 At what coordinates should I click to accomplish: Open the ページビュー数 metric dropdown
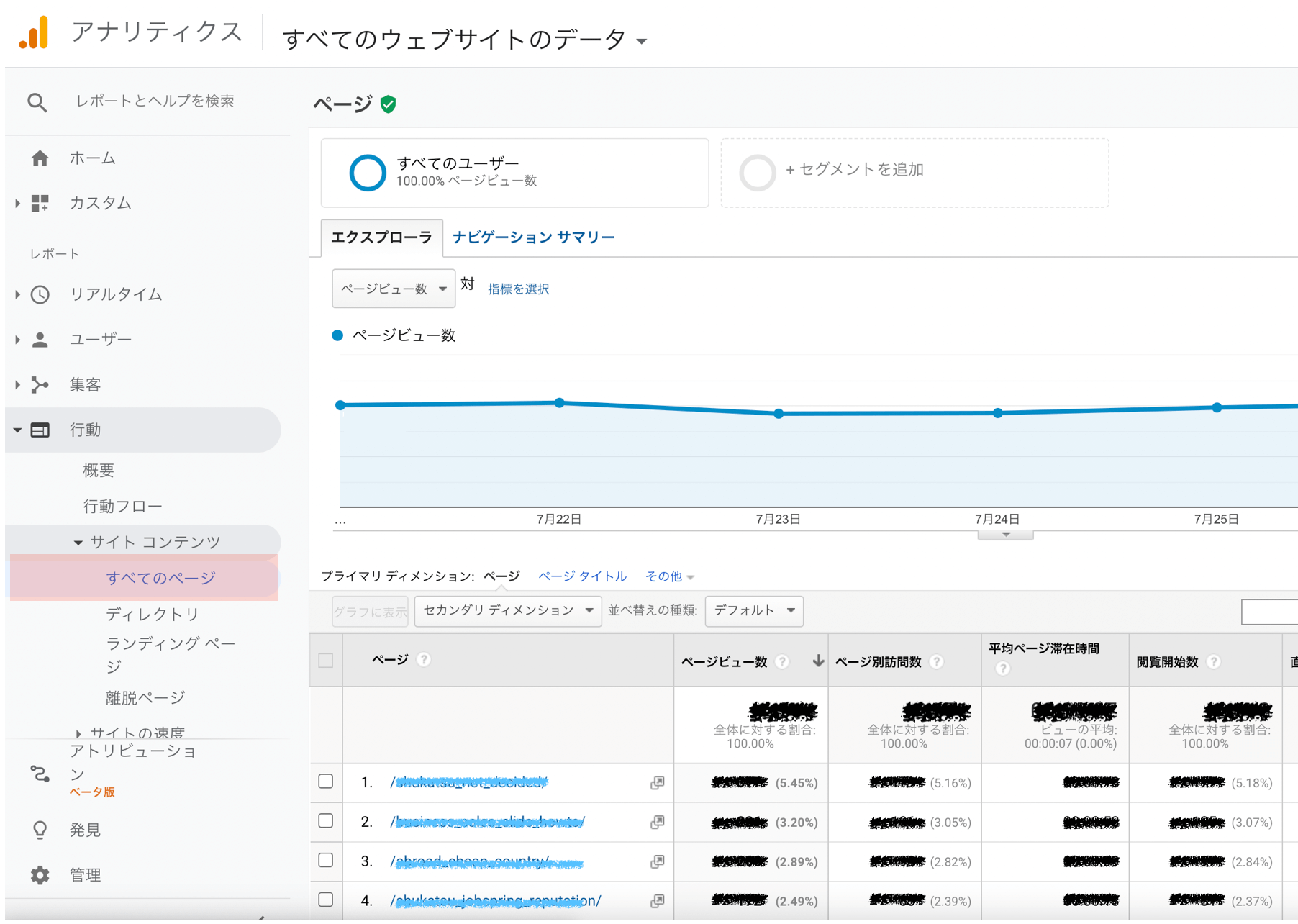[393, 288]
